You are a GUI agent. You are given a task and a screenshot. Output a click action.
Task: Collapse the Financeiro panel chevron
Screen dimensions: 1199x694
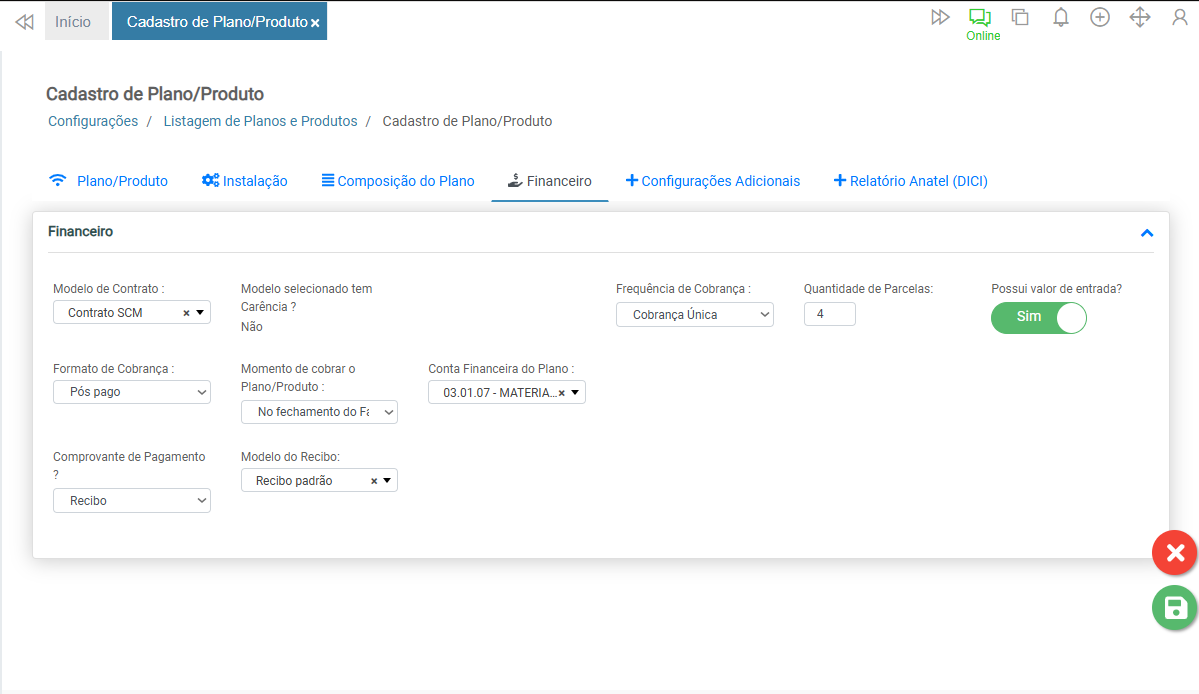coord(1147,233)
